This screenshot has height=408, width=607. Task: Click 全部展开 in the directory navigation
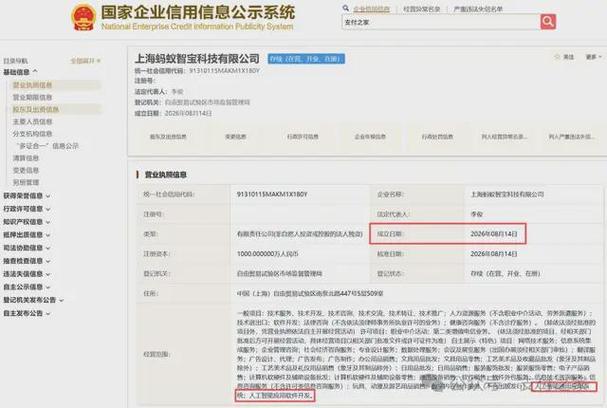point(85,60)
